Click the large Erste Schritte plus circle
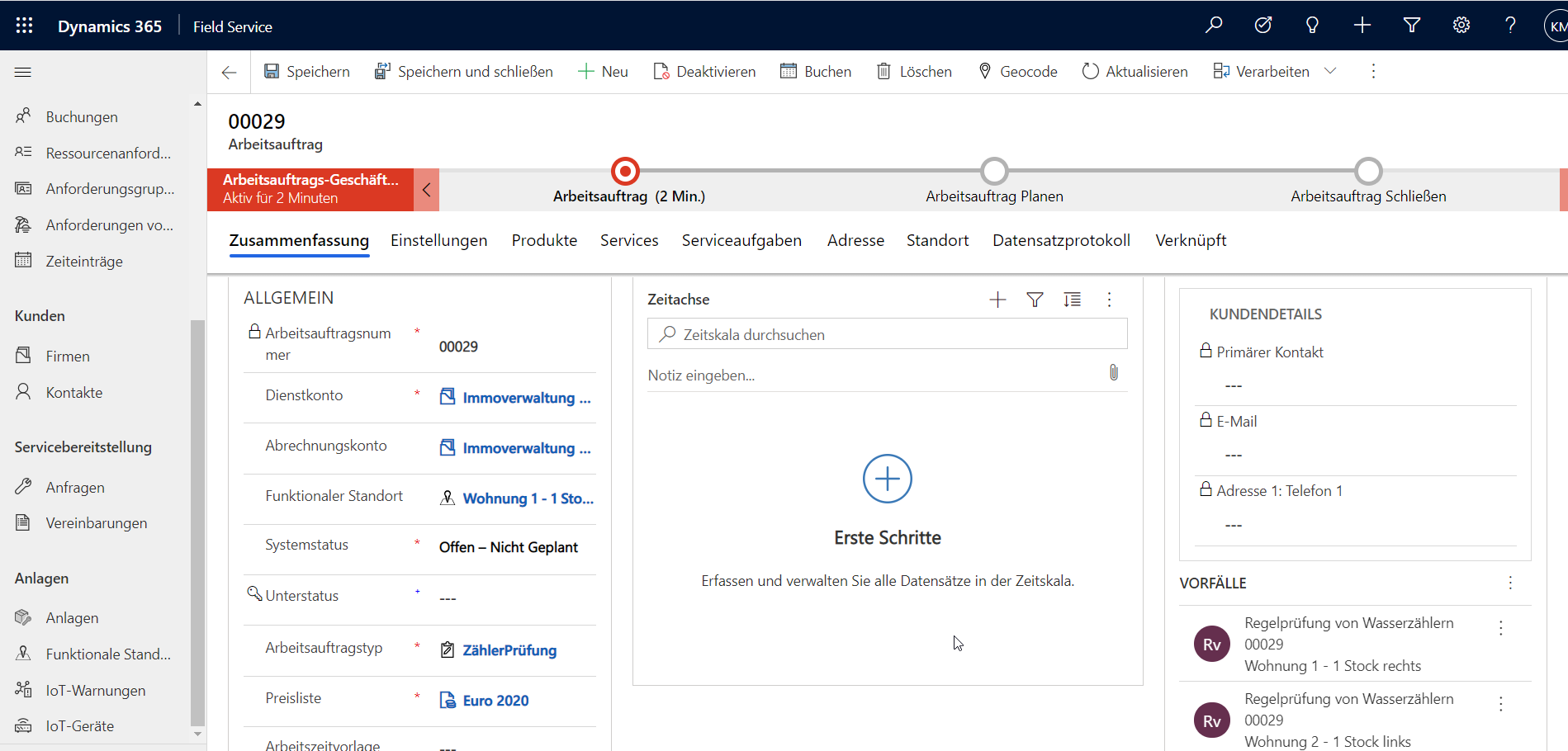The image size is (1568, 751). (887, 479)
